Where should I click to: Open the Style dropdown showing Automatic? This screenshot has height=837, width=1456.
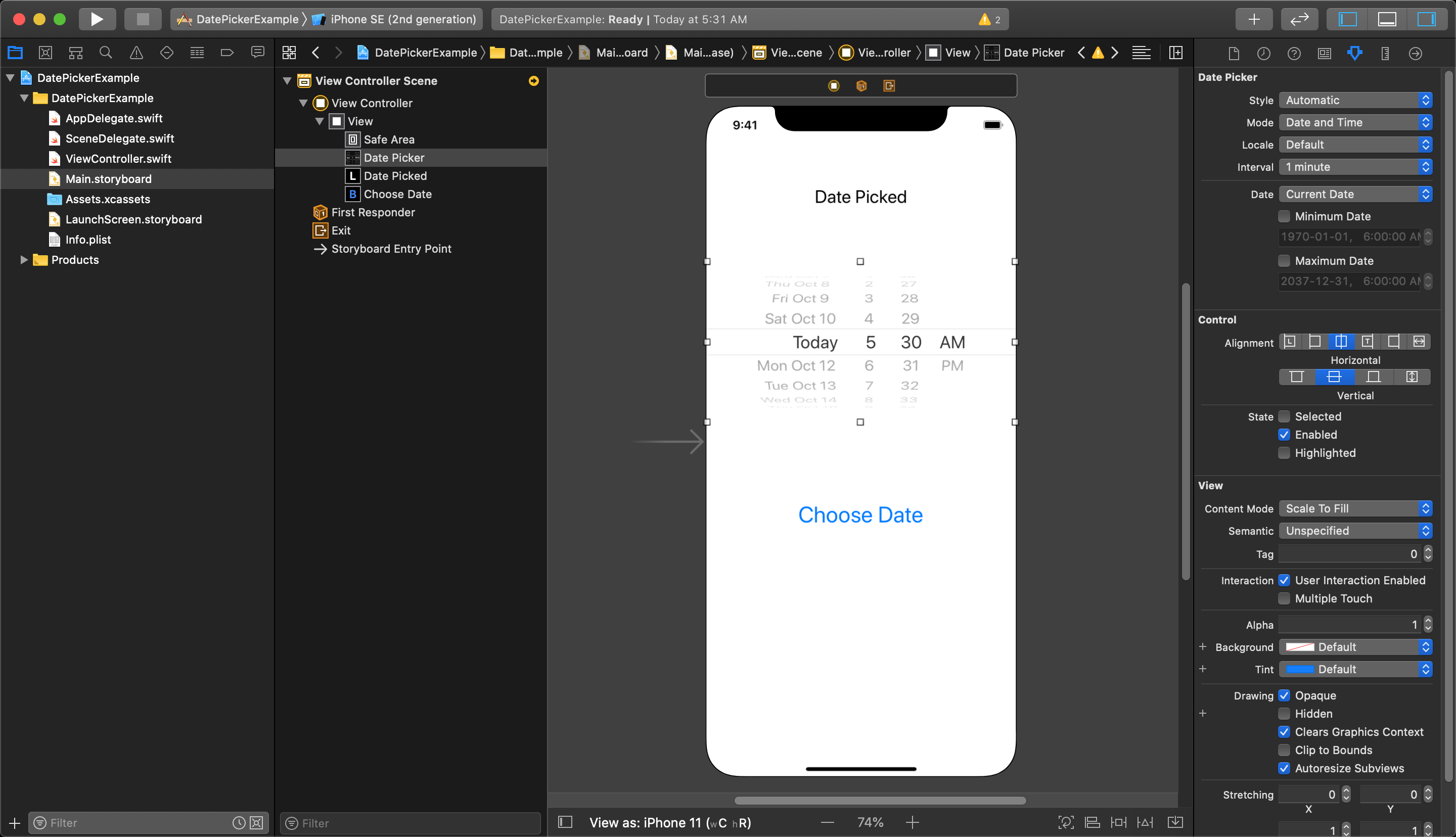coord(1355,99)
